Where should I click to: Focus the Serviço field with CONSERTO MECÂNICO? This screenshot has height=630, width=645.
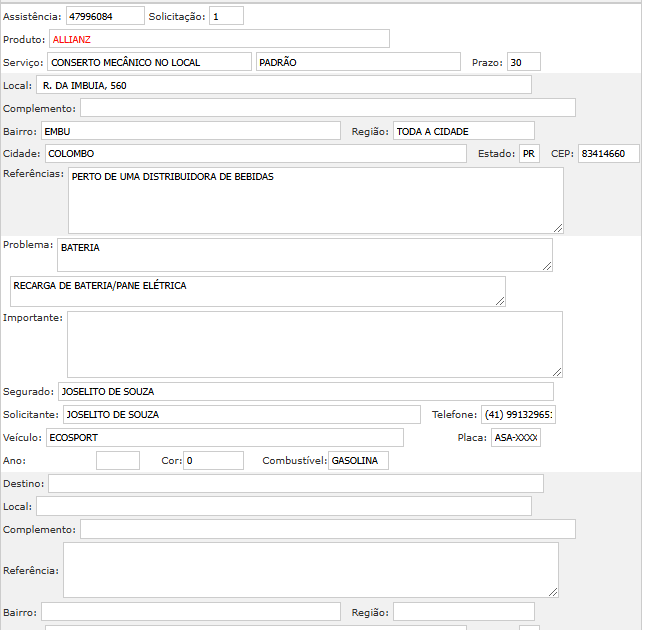(149, 62)
